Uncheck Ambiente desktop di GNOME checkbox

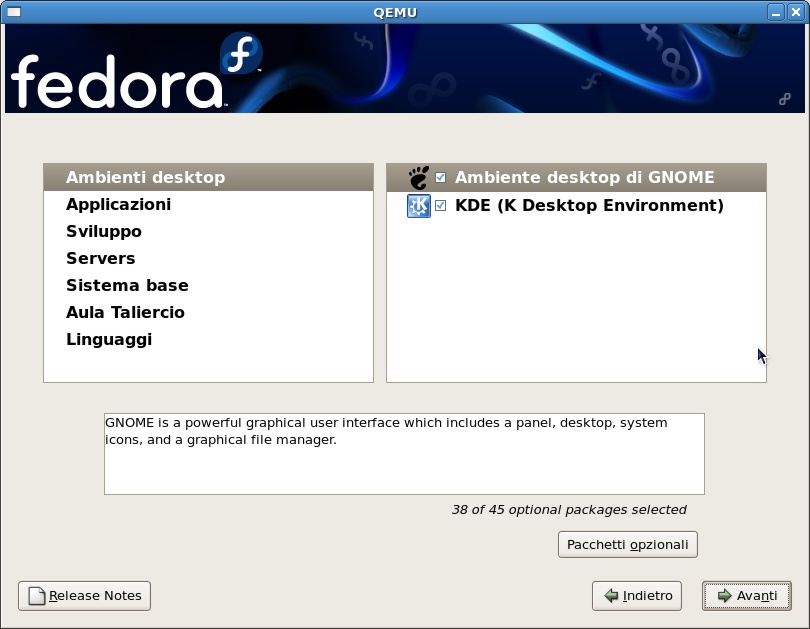(x=440, y=178)
